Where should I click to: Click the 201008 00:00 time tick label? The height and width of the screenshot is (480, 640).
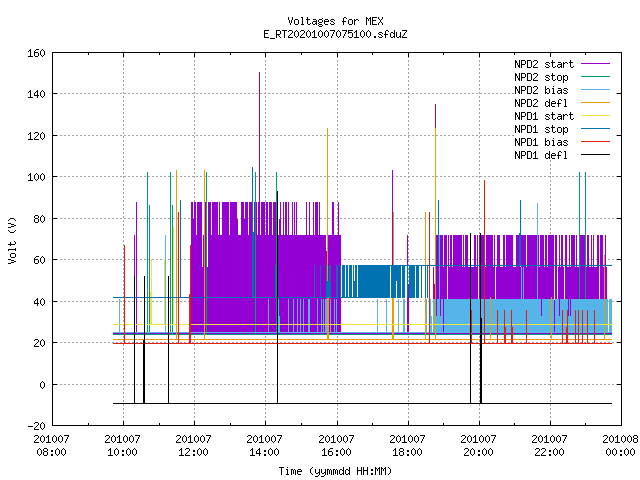pos(620,446)
